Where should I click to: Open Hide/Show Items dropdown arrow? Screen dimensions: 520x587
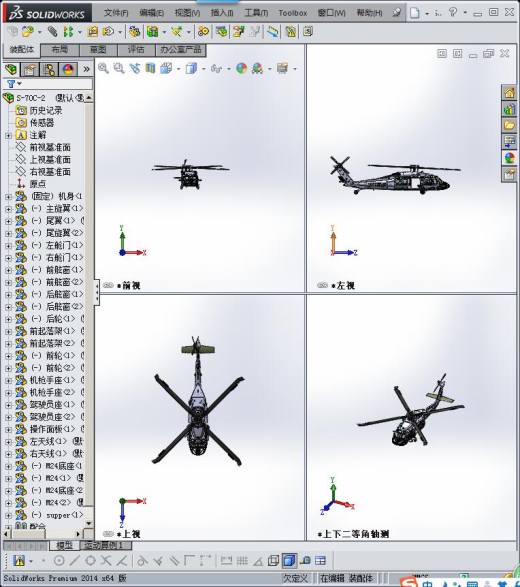pyautogui.click(x=228, y=69)
